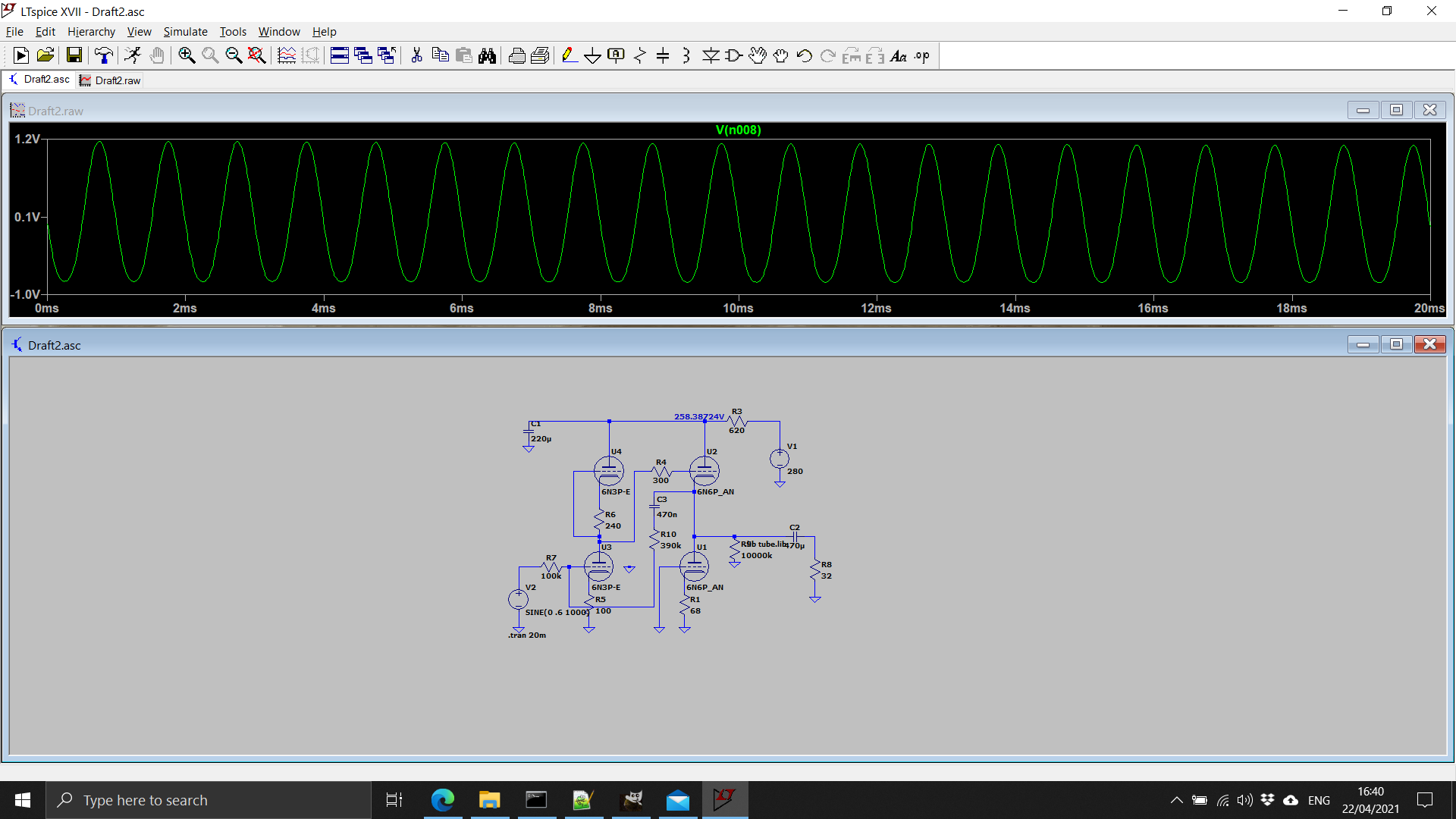Click the 1.2V vertical axis label
Screen dimensions: 1456x819
click(x=27, y=139)
